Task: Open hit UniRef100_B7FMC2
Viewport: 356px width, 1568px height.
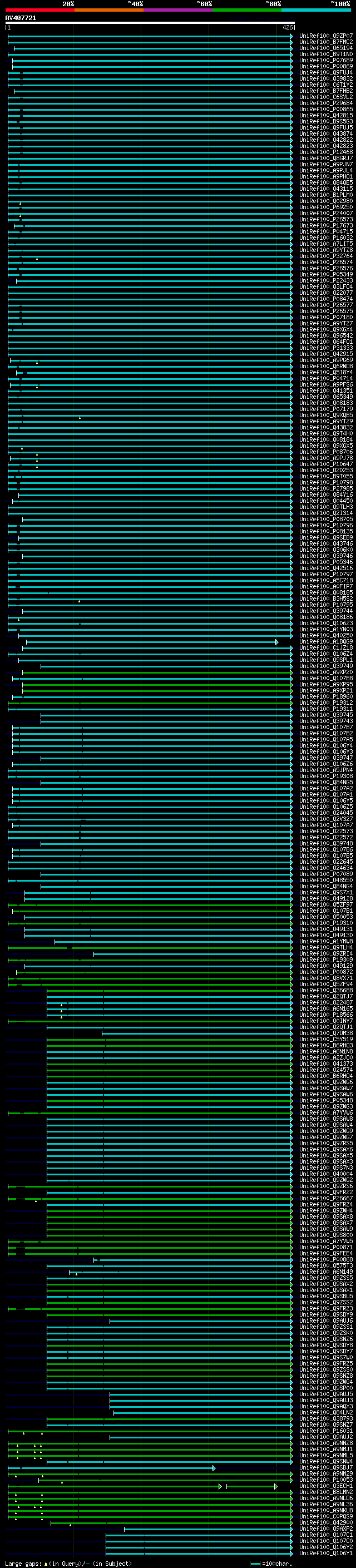Action: pos(326,42)
